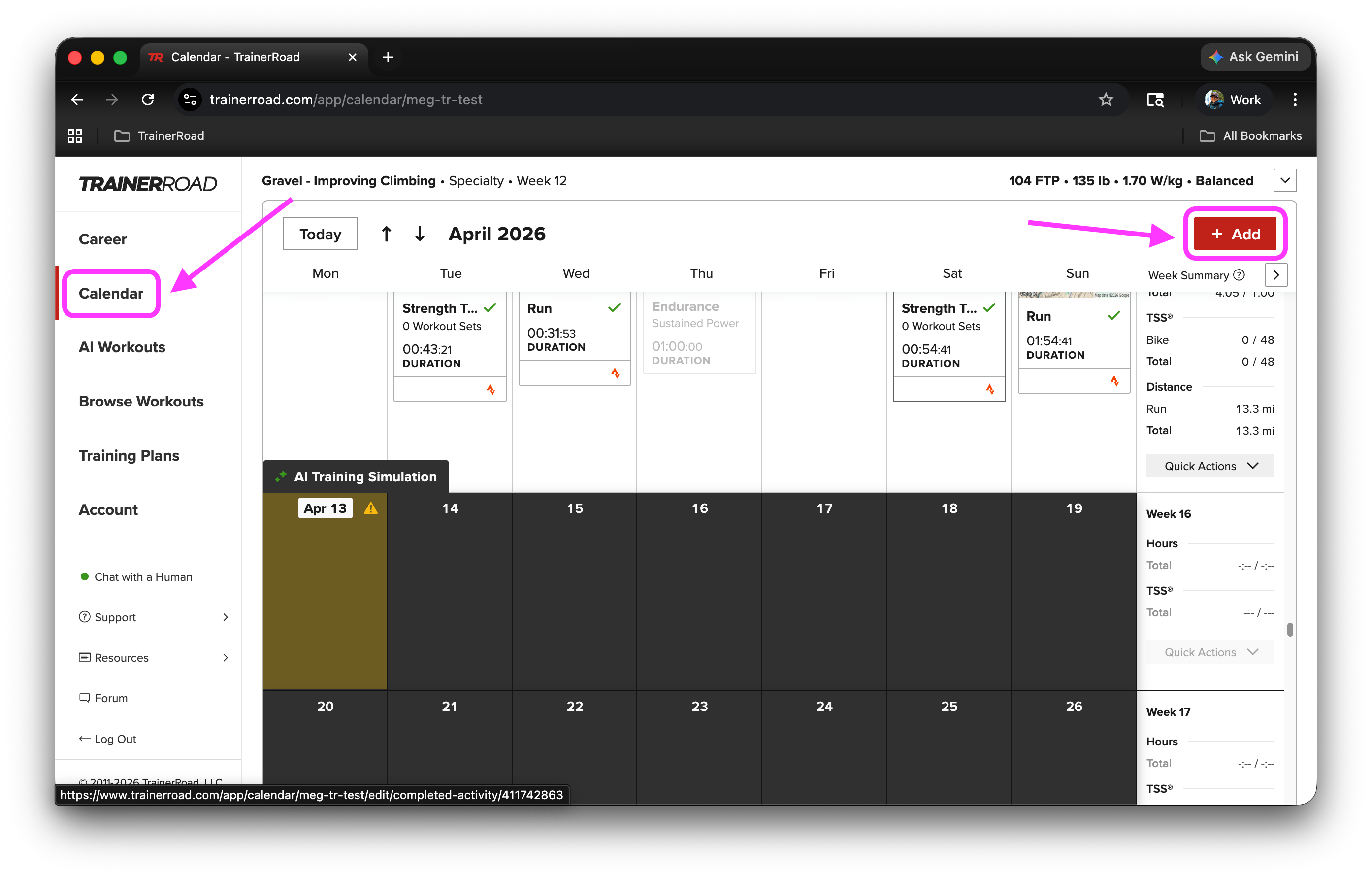1372x878 pixels.
Task: Select the day cell numbered 16
Action: tap(700, 591)
